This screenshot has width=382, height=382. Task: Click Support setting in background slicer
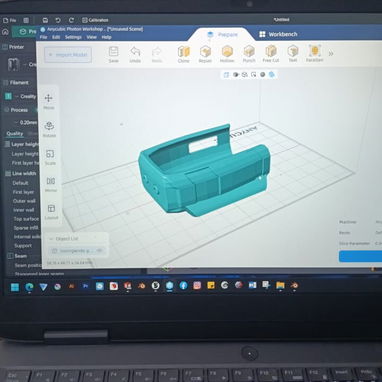point(23,246)
